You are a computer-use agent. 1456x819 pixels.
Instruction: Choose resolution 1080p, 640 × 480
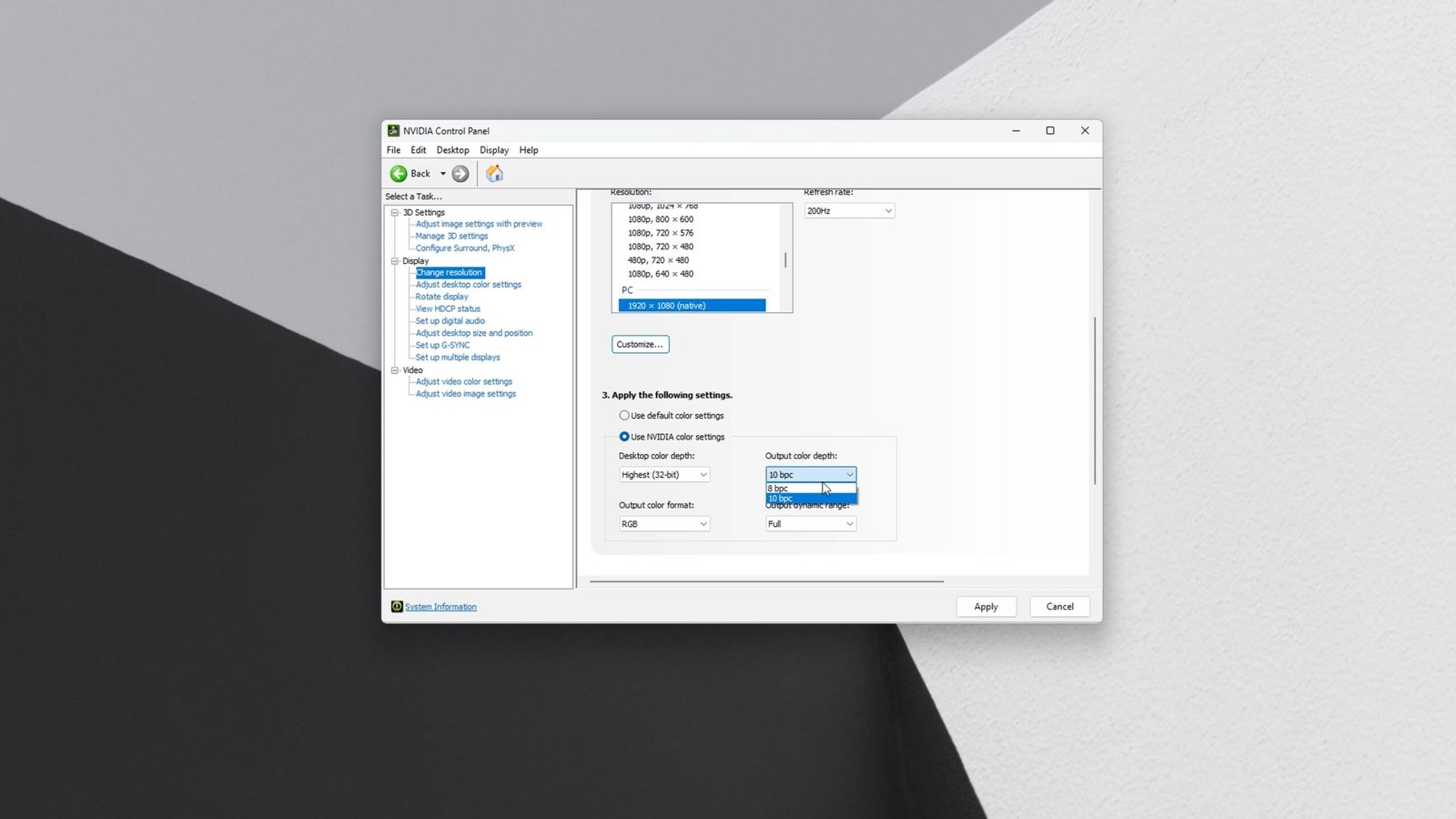tap(661, 274)
